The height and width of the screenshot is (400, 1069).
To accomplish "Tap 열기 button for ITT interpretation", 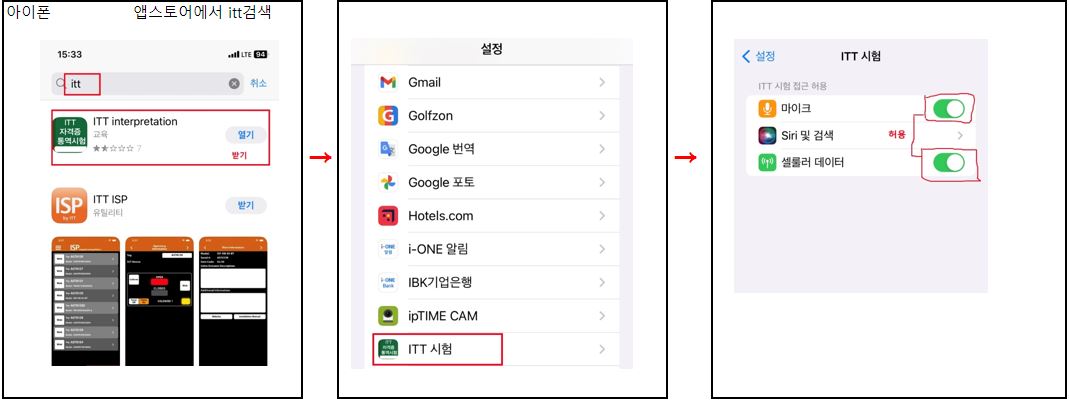I will click(x=245, y=135).
